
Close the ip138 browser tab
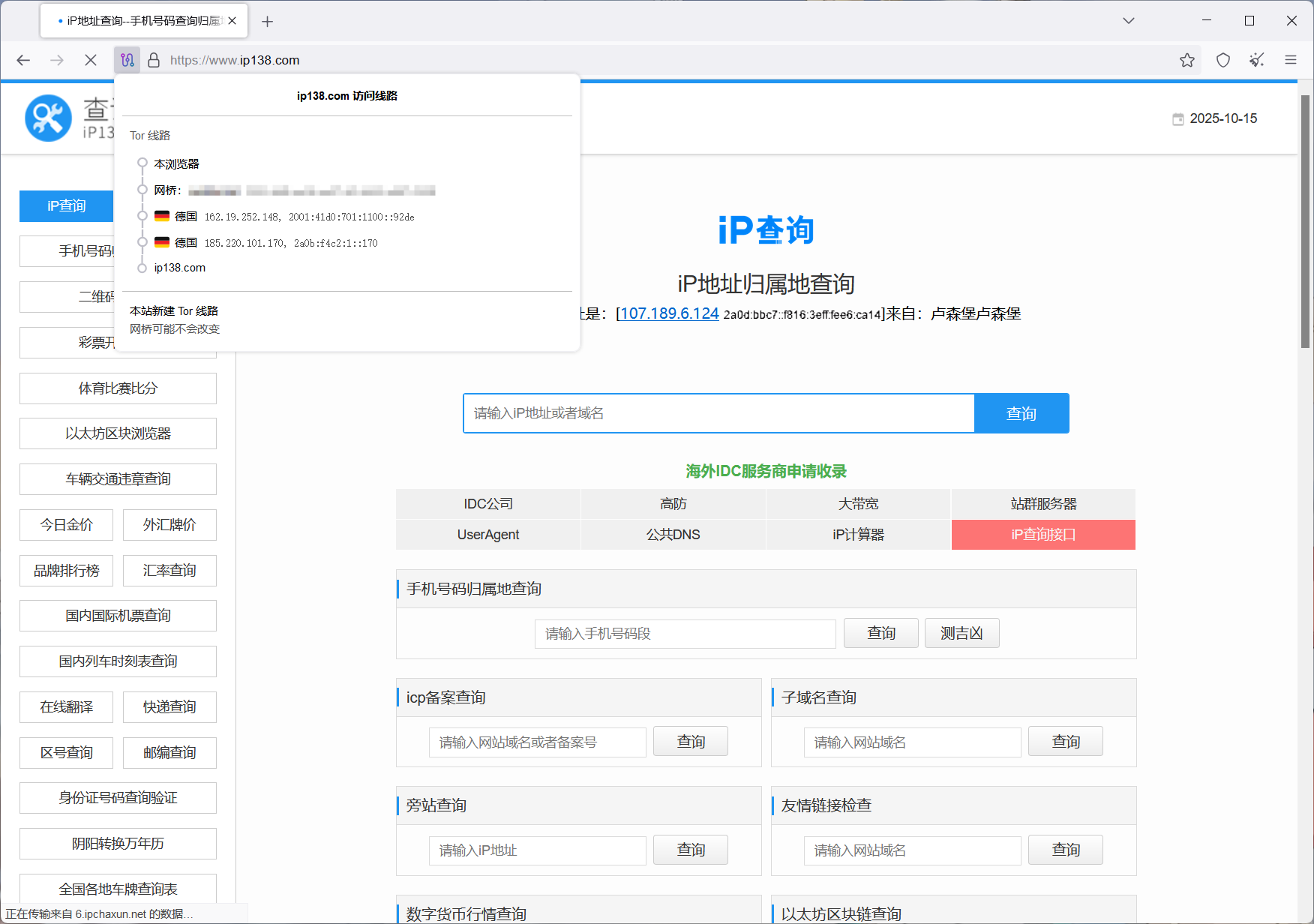point(232,21)
